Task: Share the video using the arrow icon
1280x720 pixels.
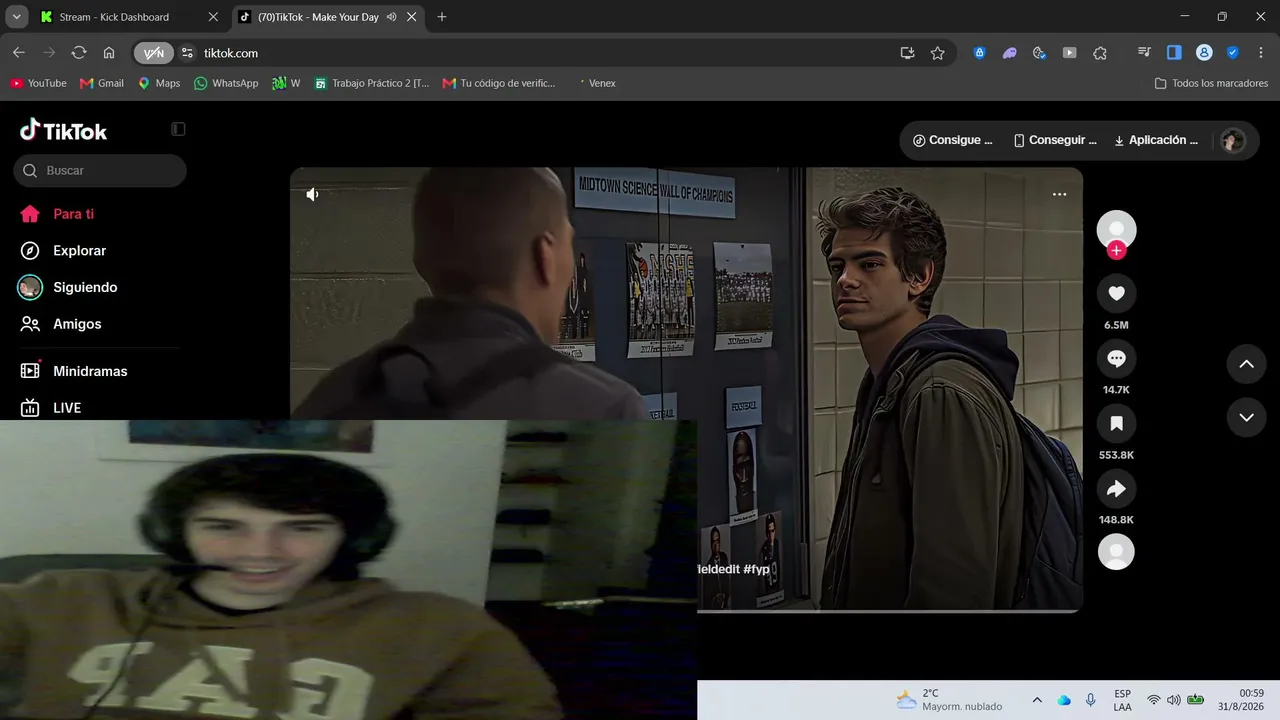Action: (x=1116, y=488)
